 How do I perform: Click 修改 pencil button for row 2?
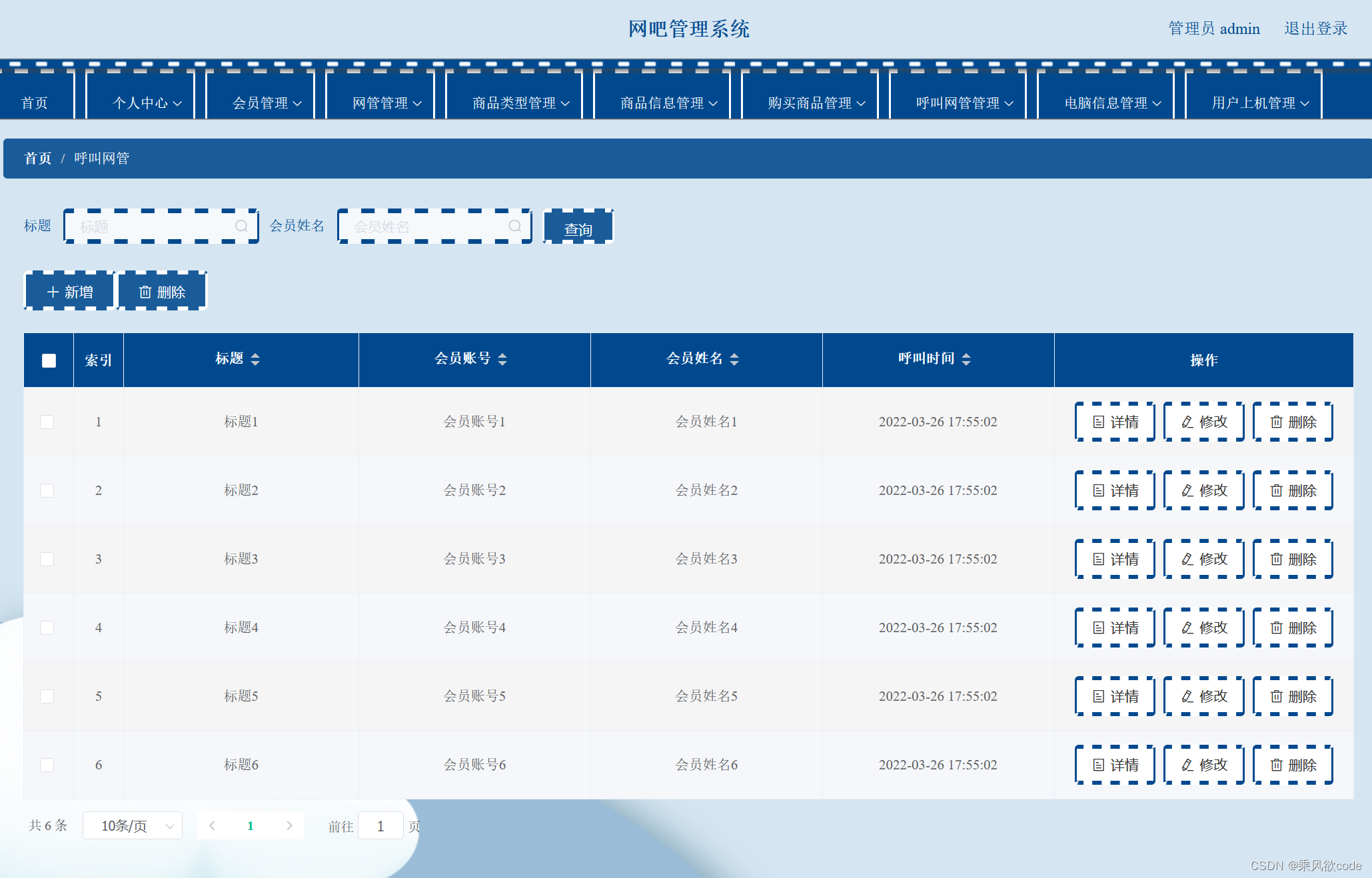tap(1203, 490)
